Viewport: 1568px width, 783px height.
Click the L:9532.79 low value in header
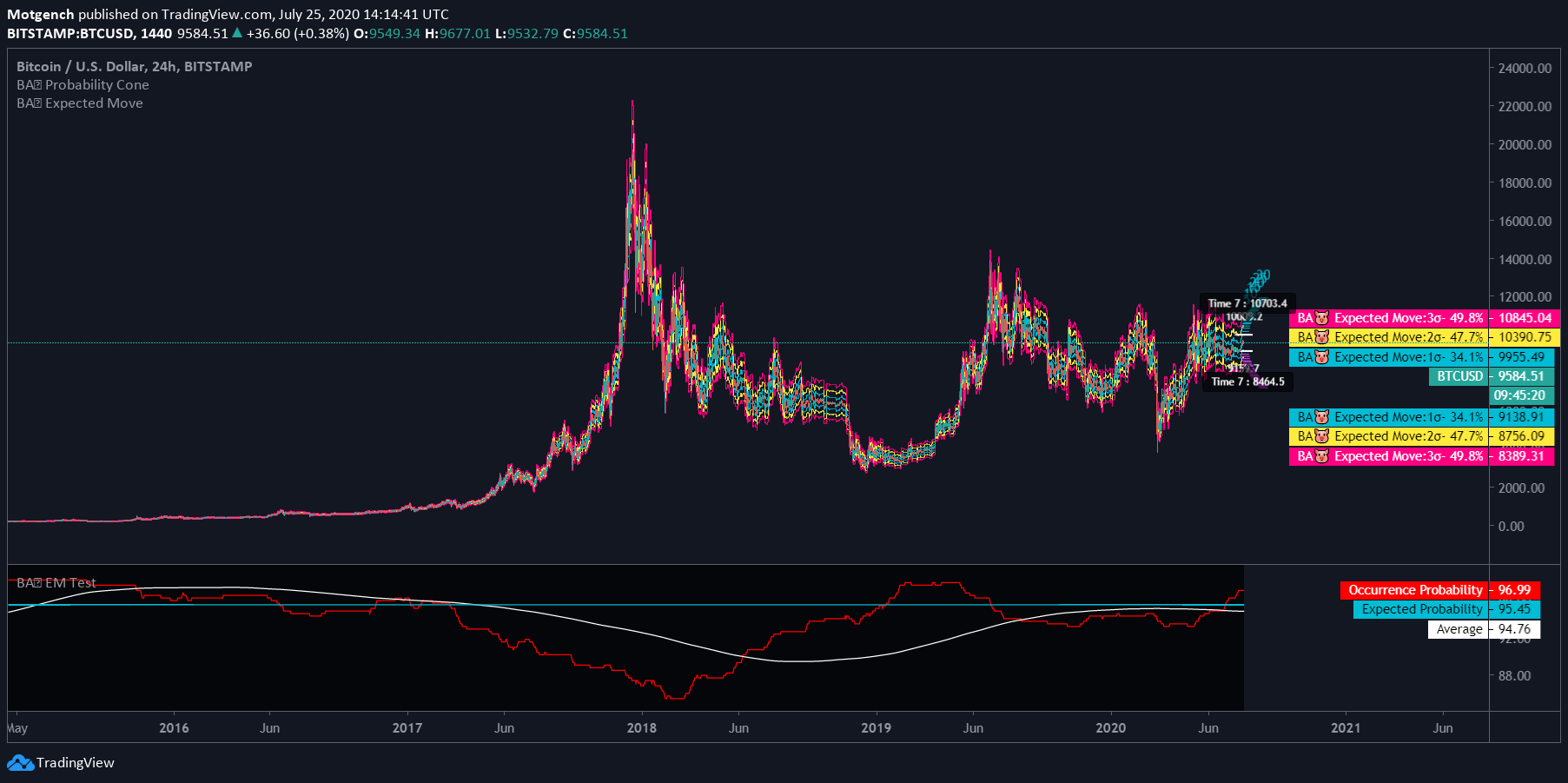pyautogui.click(x=526, y=34)
